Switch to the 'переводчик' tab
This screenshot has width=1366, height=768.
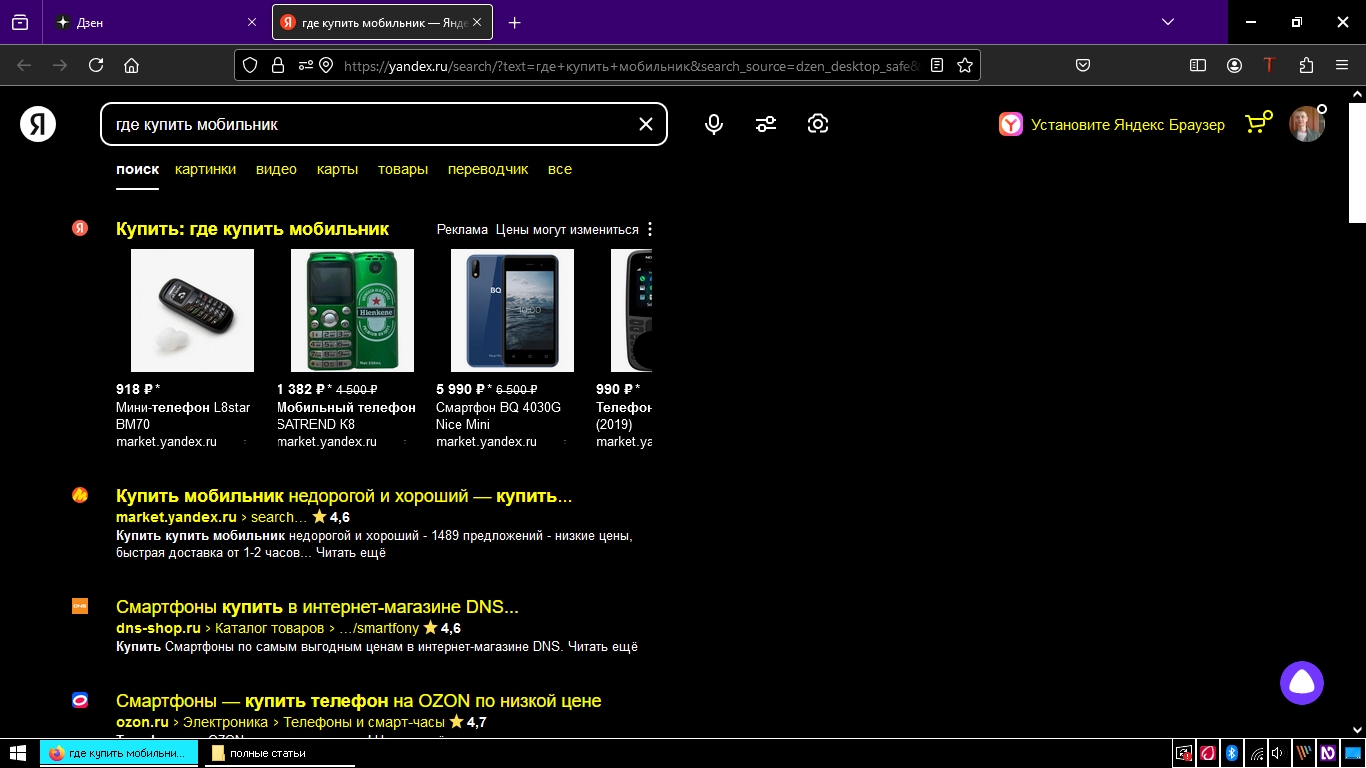pyautogui.click(x=488, y=169)
